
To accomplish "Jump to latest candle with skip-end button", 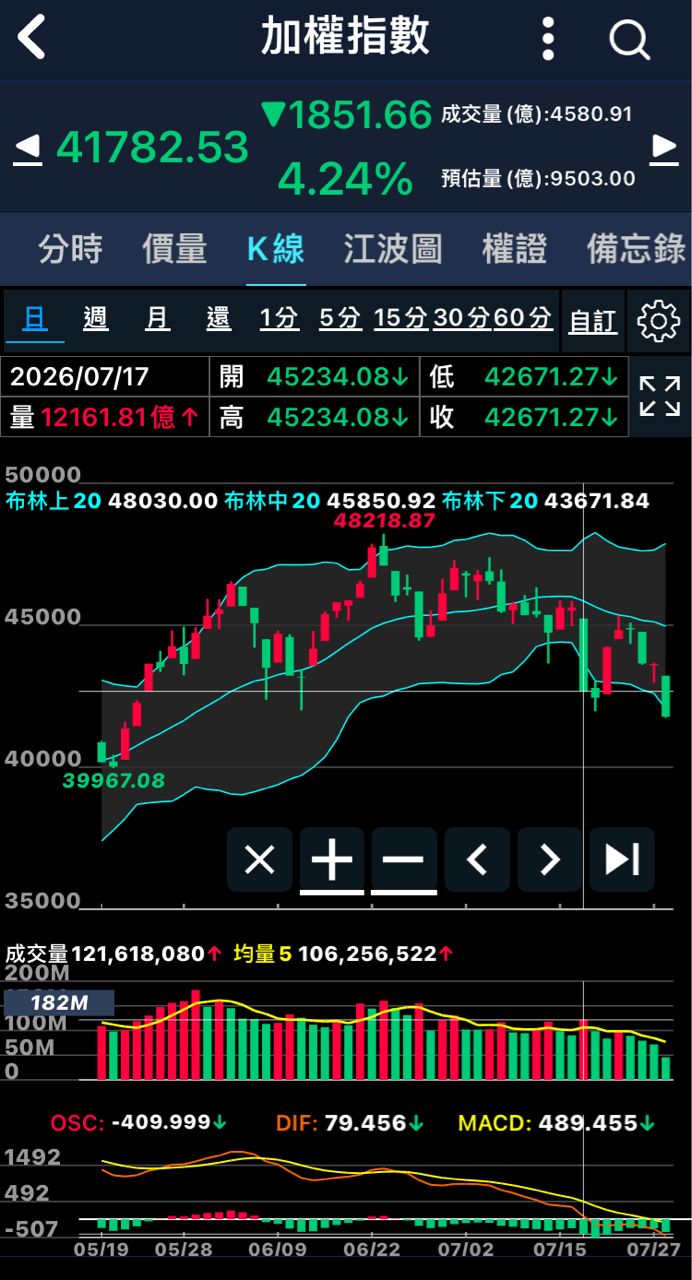I will click(x=622, y=859).
